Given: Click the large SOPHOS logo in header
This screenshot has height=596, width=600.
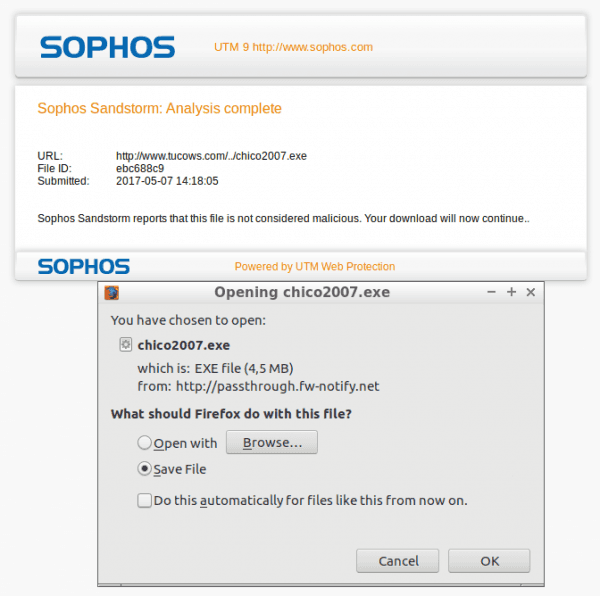Looking at the screenshot, I should (108, 47).
